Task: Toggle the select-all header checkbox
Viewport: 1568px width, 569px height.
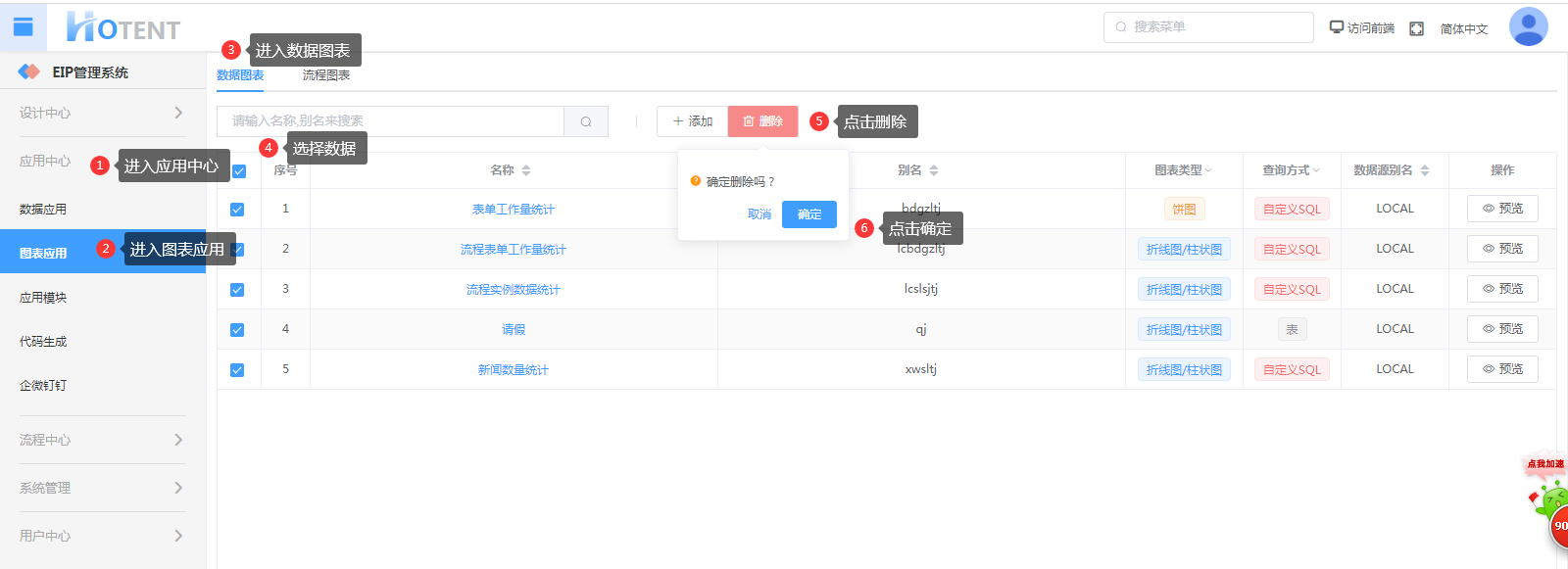Action: coord(239,171)
